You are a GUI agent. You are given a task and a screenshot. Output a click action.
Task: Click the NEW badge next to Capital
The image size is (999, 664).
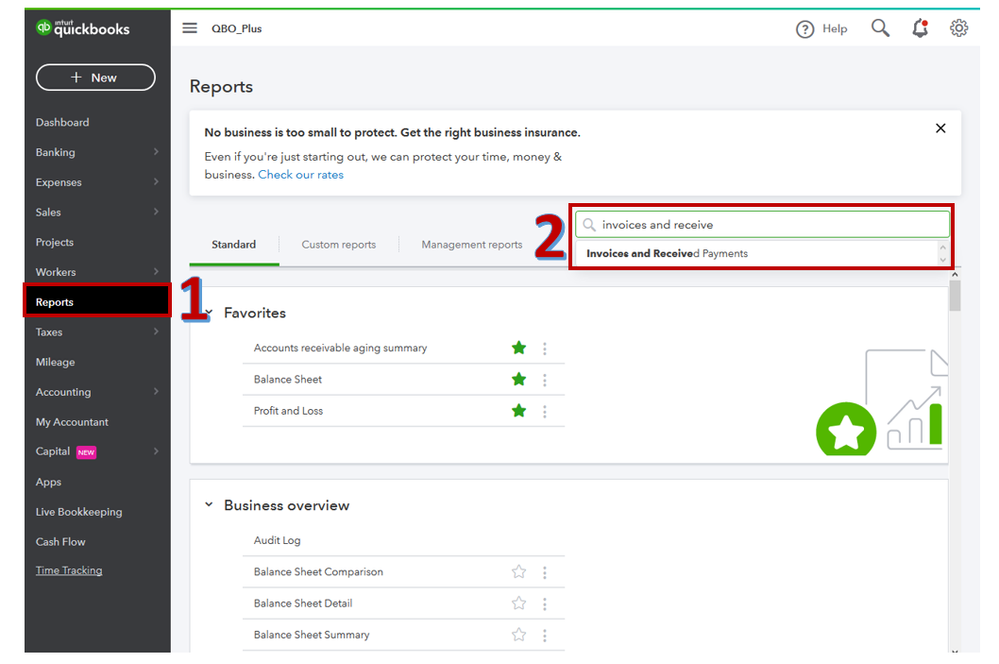coord(86,452)
